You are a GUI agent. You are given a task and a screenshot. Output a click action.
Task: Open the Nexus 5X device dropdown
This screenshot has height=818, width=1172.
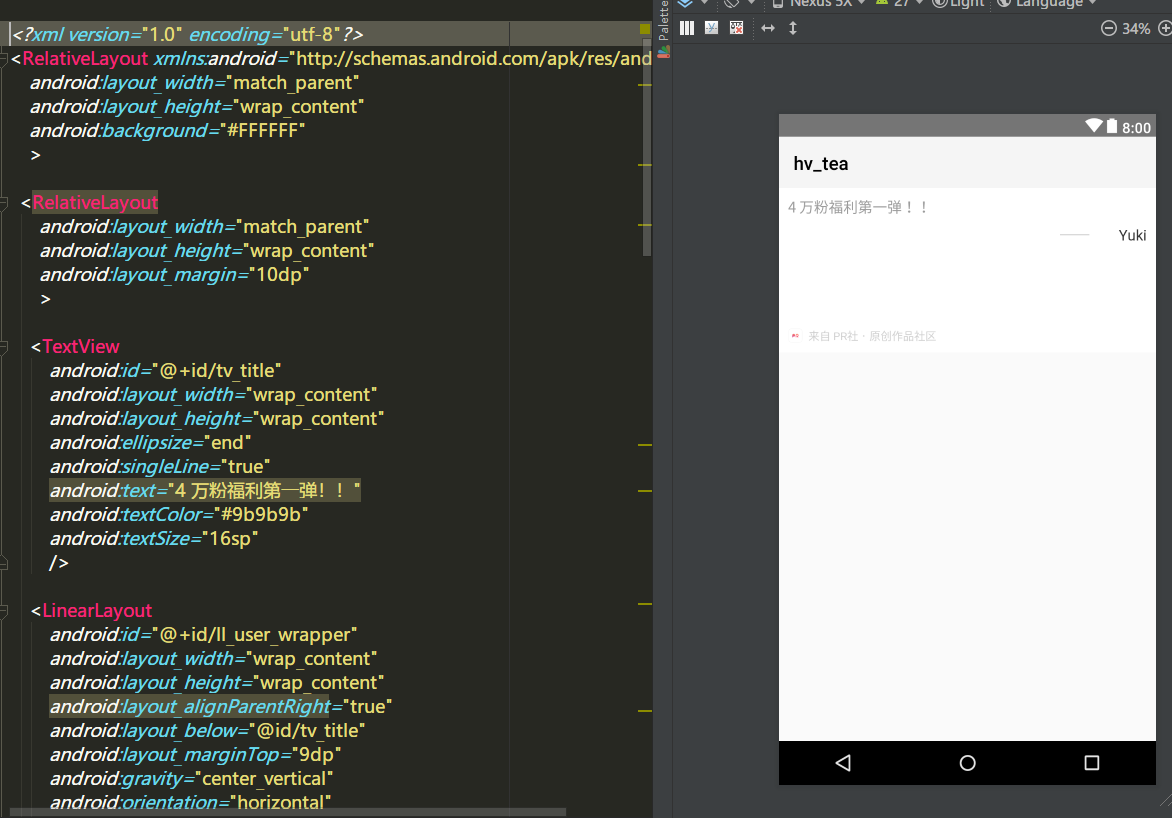click(818, 3)
